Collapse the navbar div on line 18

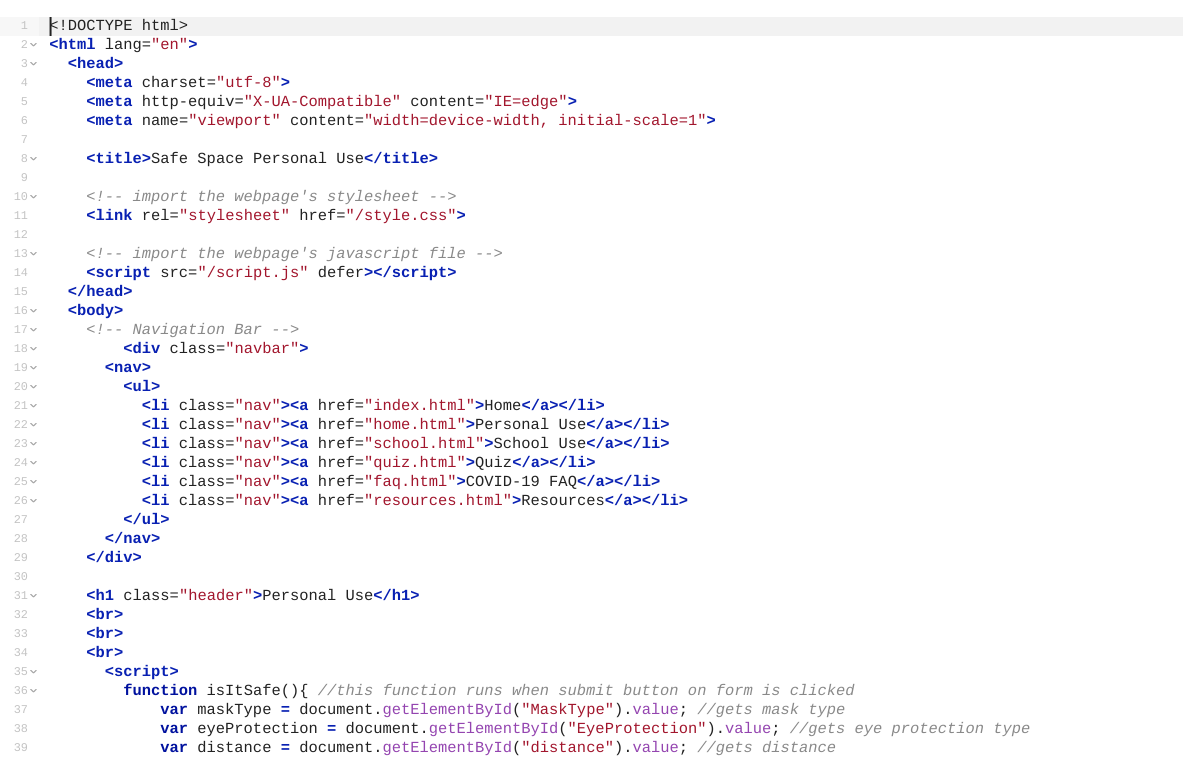click(x=33, y=349)
